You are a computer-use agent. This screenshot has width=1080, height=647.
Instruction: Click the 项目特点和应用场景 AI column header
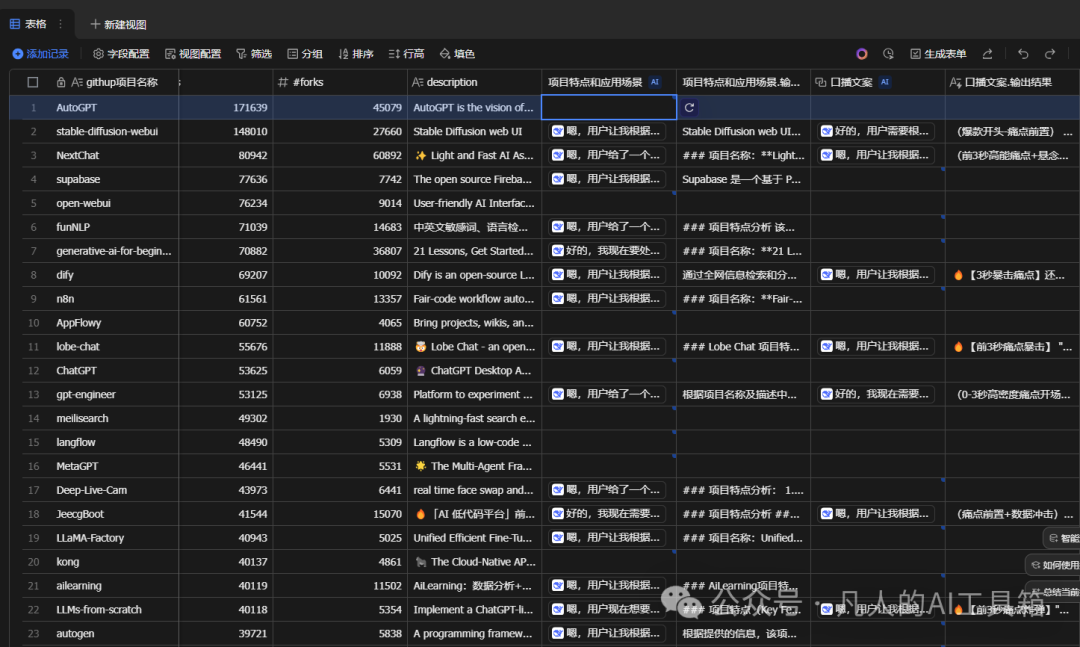(608, 82)
